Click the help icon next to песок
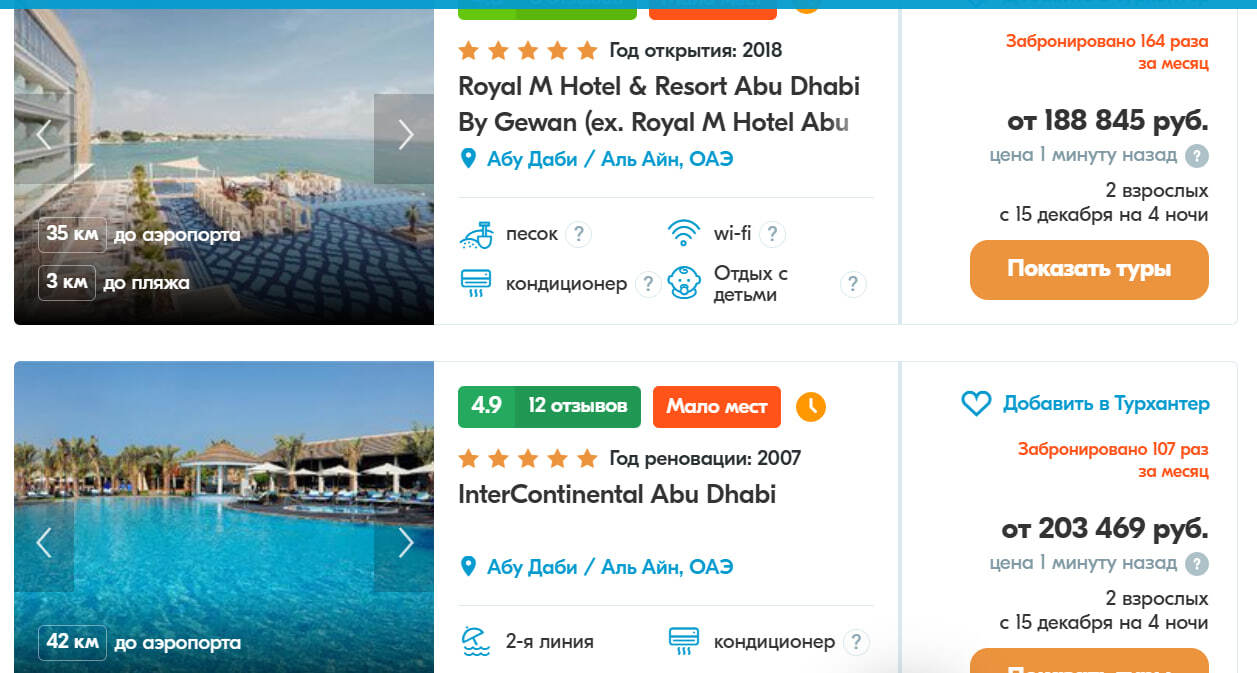Viewport: 1257px width, 673px height. click(578, 234)
